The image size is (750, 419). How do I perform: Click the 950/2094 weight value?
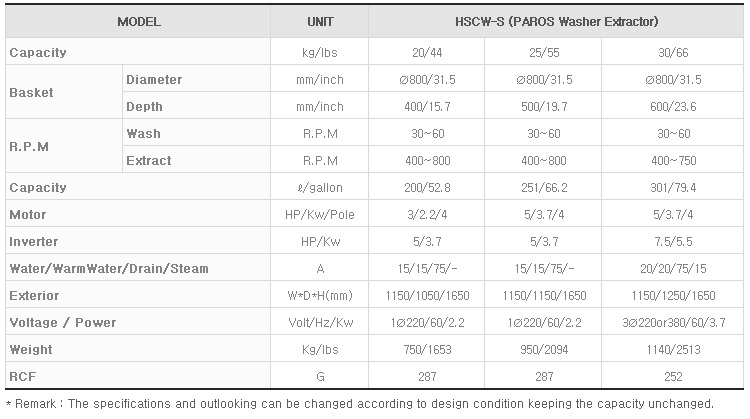point(544,350)
